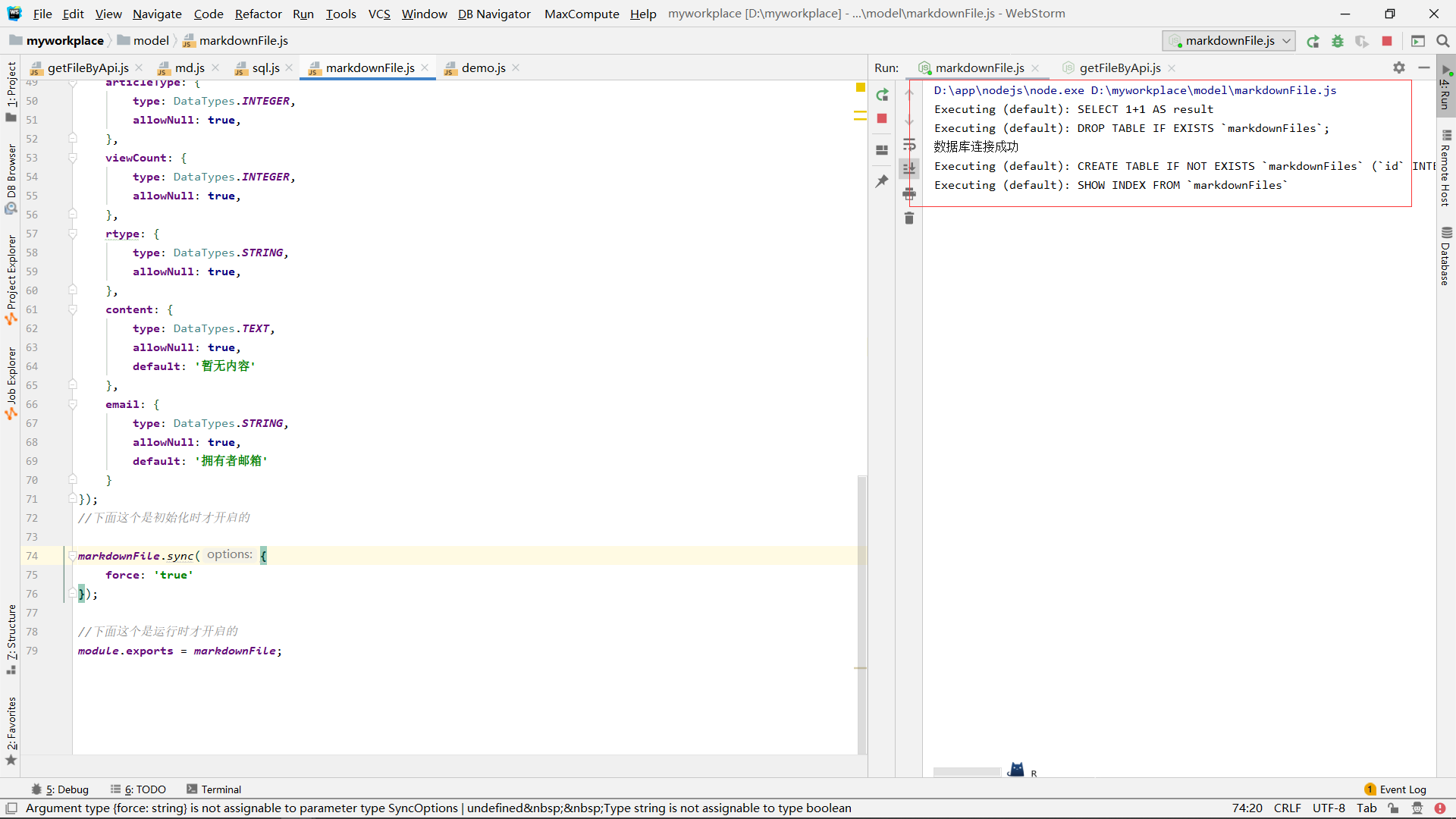Image resolution: width=1456 pixels, height=819 pixels.
Task: Switch to the sql.js editor tab
Action: (265, 68)
